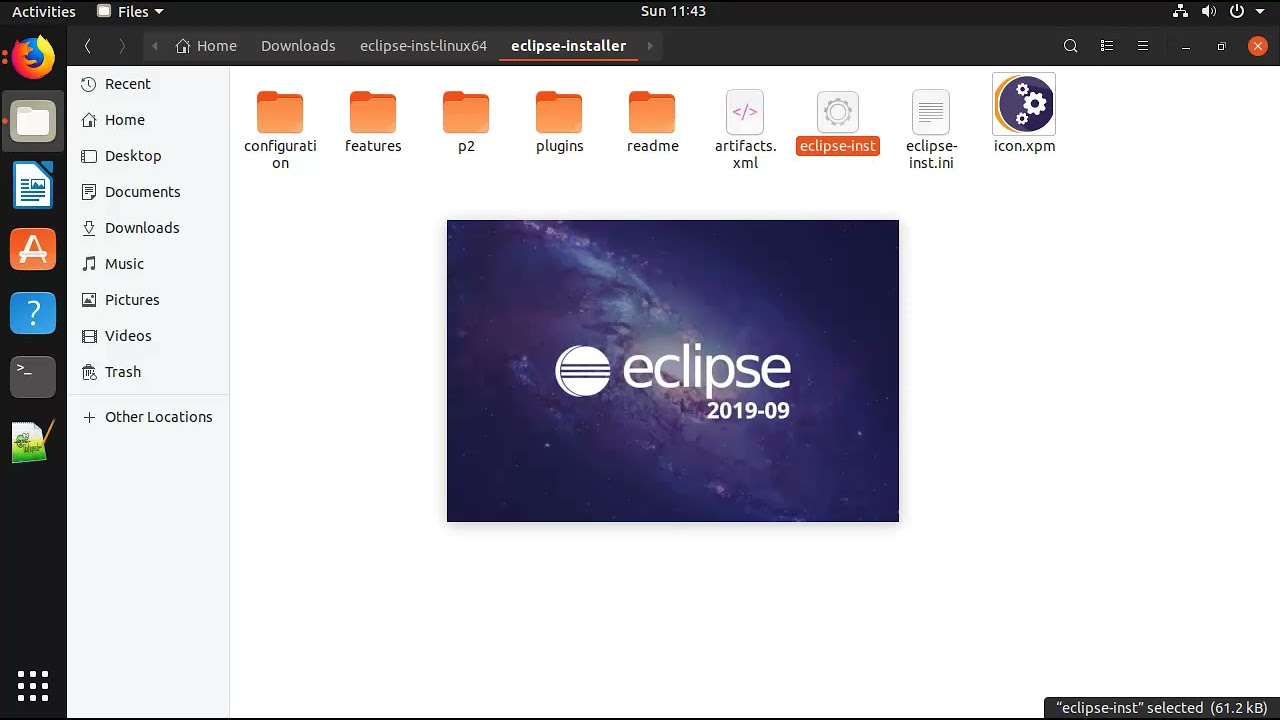The height and width of the screenshot is (720, 1280).
Task: Toggle list view in the Files toolbar
Action: (1107, 46)
